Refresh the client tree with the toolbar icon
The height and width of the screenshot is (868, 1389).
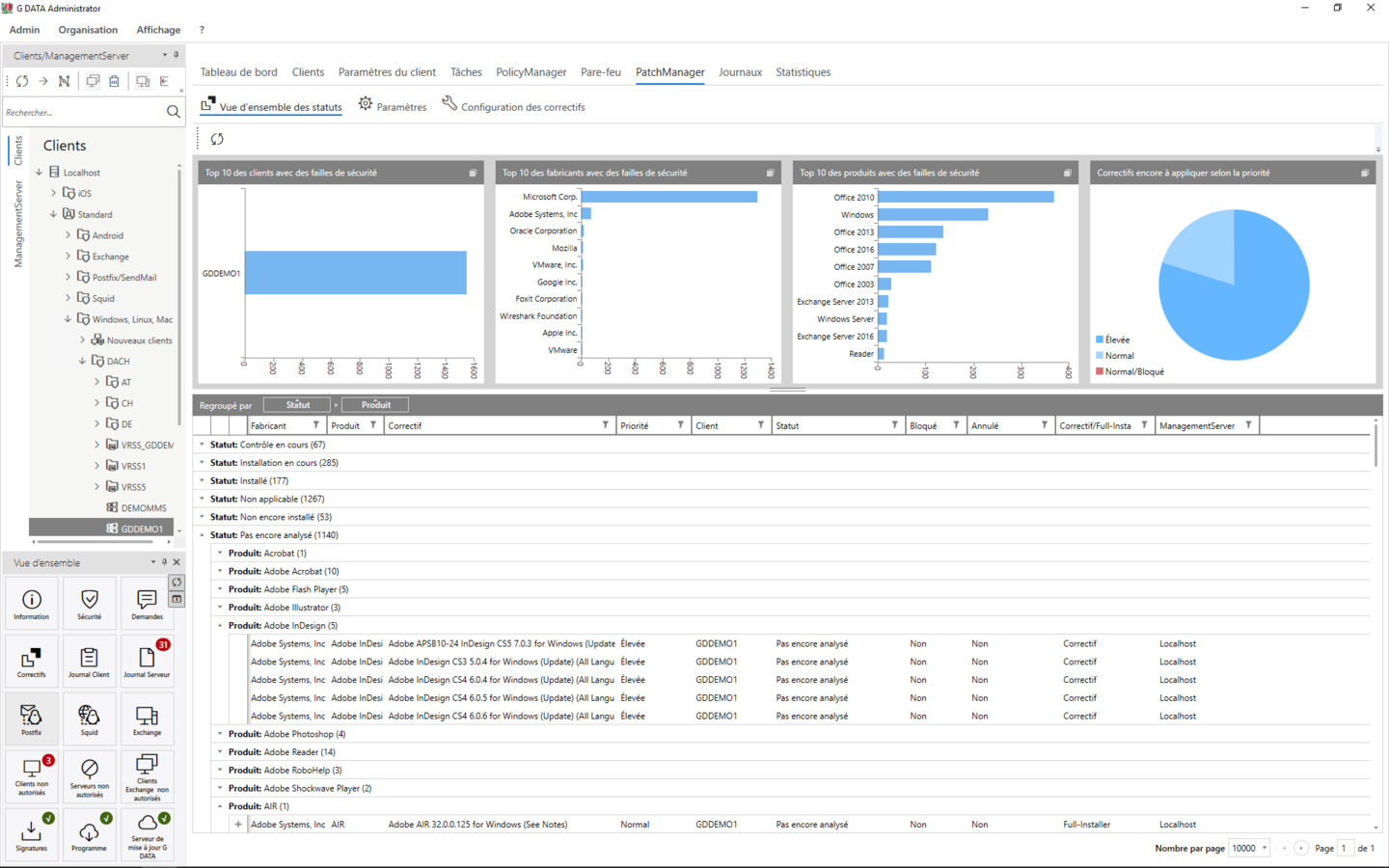(x=22, y=81)
